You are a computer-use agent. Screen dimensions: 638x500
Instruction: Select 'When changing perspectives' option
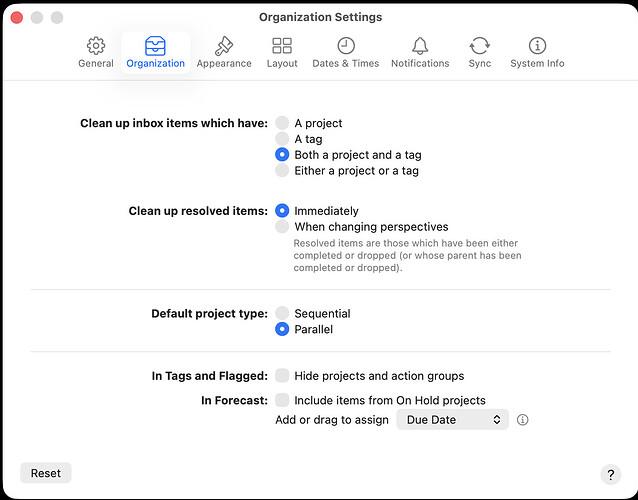pos(283,227)
